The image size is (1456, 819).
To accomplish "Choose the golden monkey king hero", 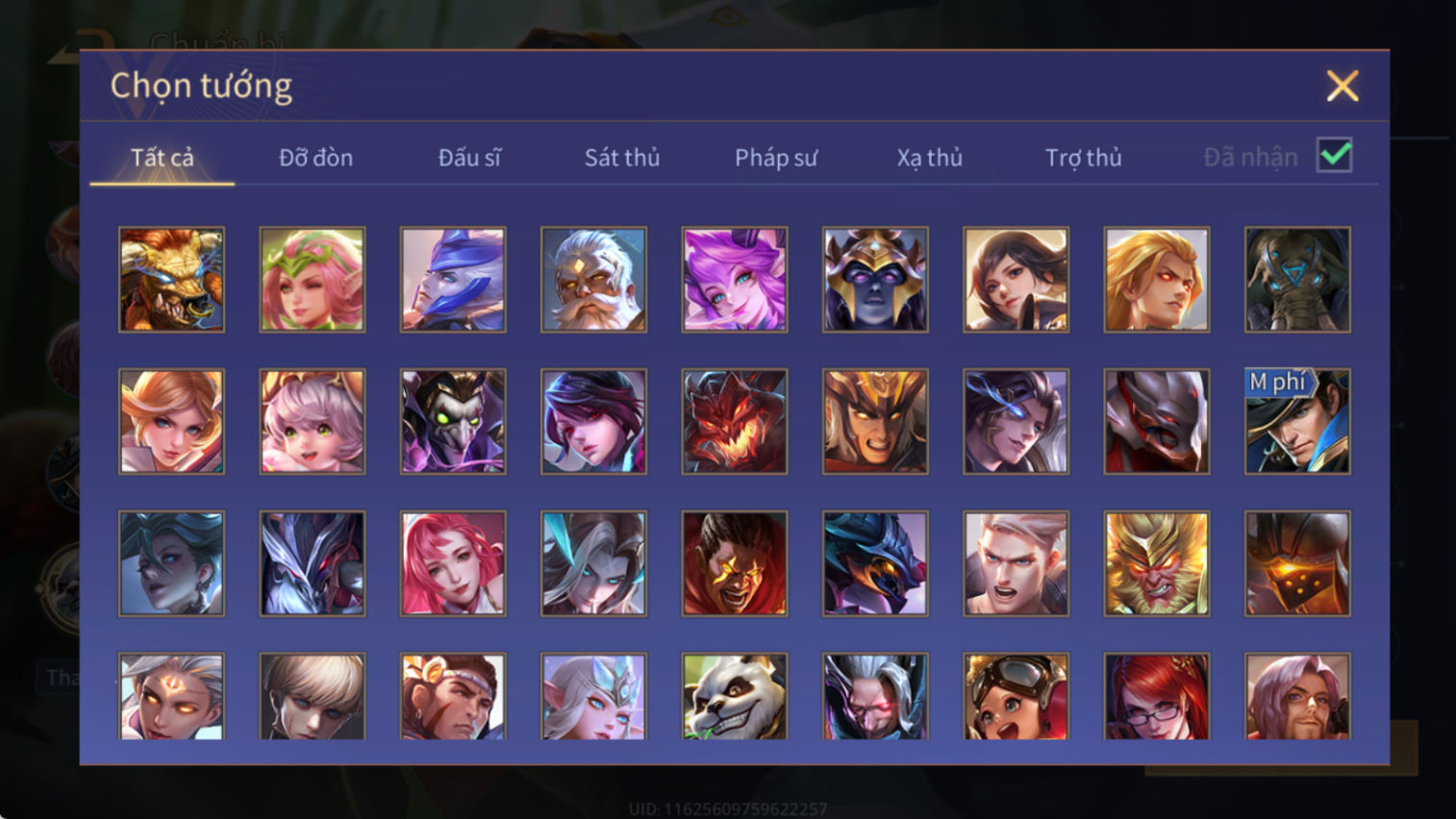I will pos(1157,563).
